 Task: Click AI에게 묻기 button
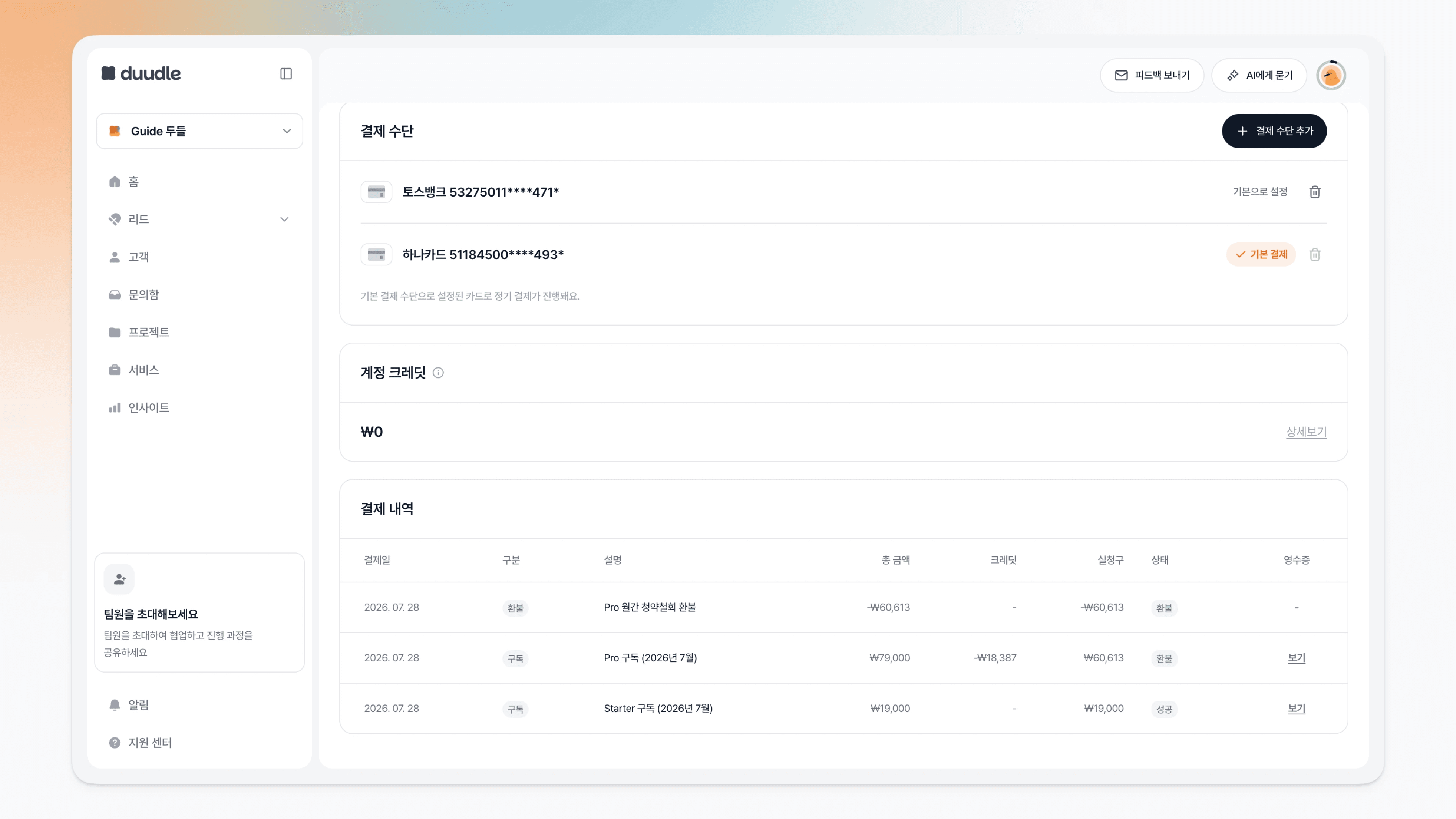[x=1259, y=75]
